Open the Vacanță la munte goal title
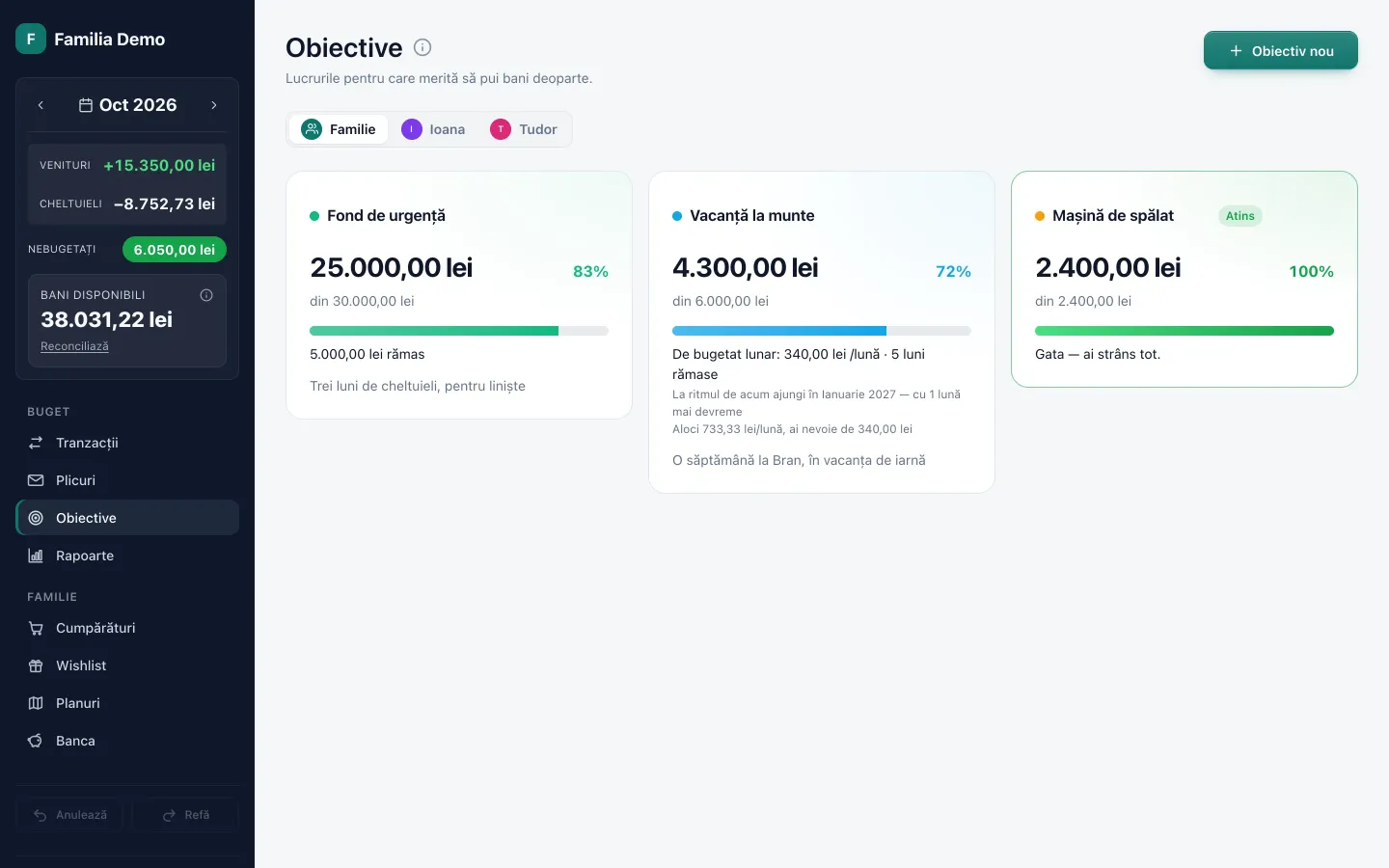The width and height of the screenshot is (1389, 868). tap(752, 216)
